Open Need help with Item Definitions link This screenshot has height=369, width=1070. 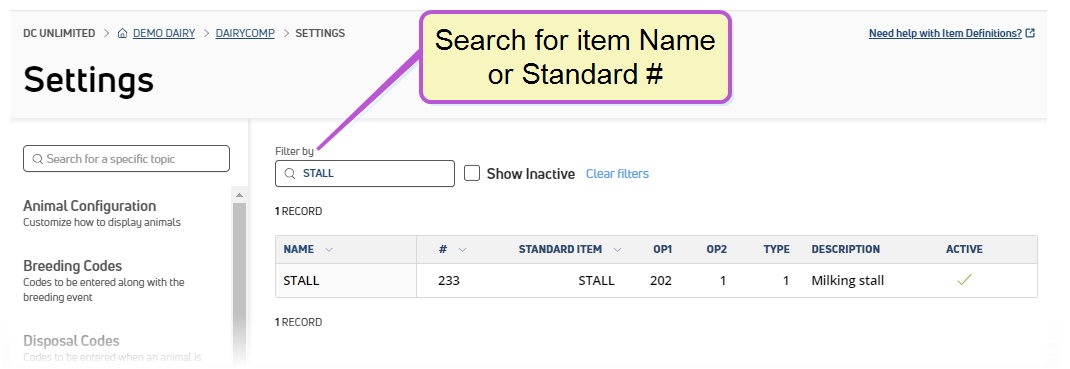click(945, 33)
